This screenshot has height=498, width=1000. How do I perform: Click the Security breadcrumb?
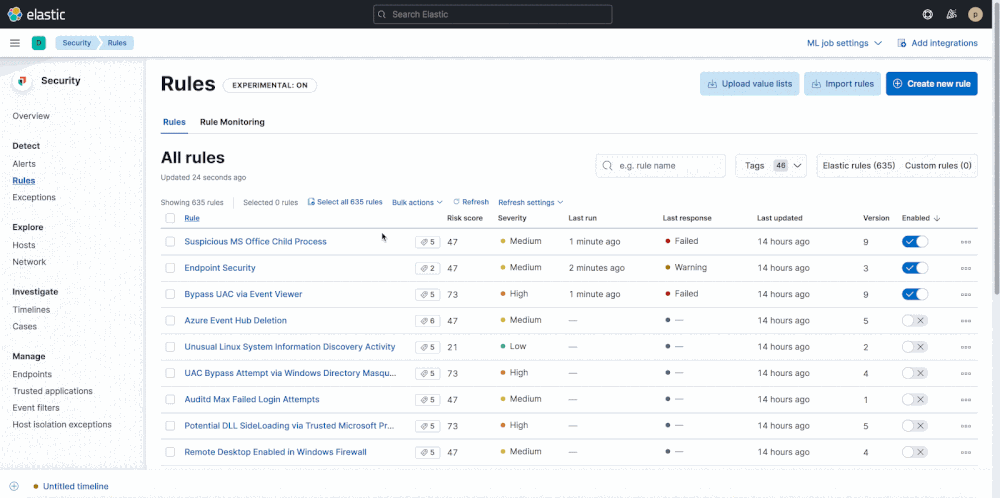77,43
